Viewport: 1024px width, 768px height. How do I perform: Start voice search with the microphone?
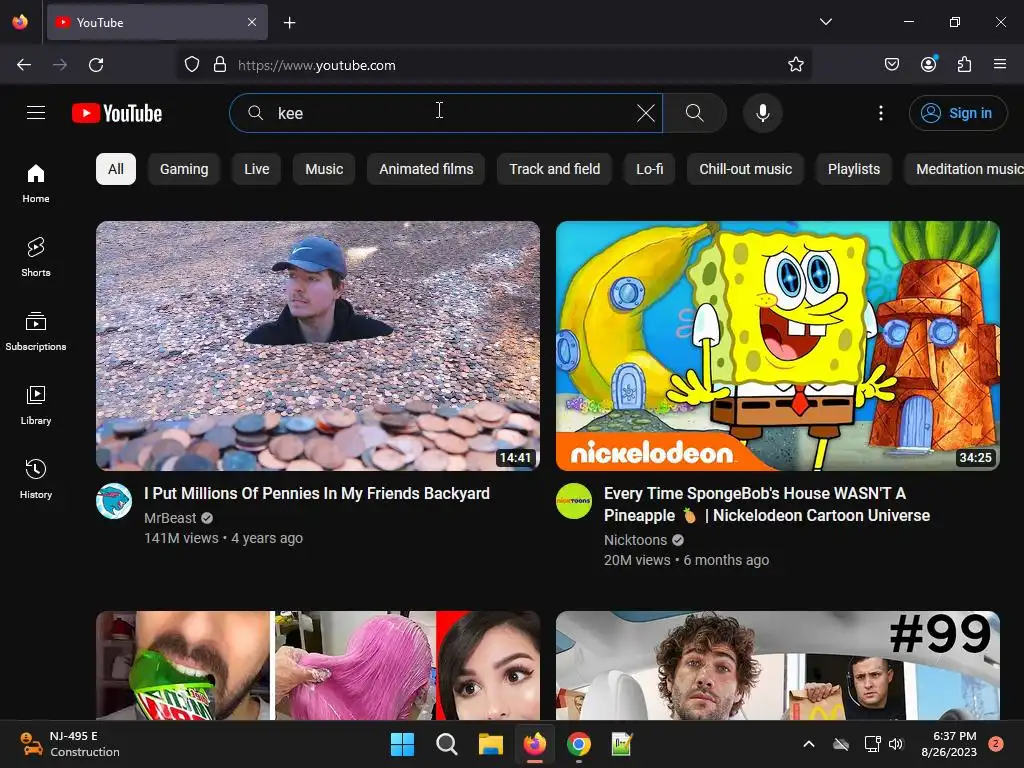pyautogui.click(x=762, y=113)
